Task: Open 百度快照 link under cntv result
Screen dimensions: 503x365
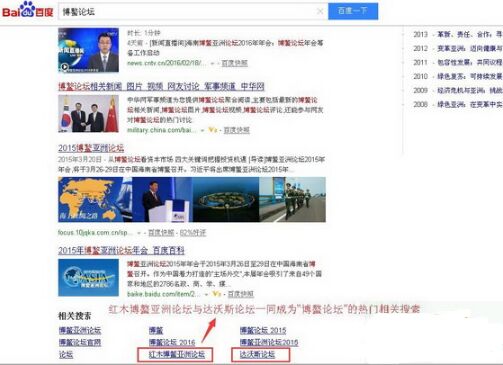Action: click(235, 63)
